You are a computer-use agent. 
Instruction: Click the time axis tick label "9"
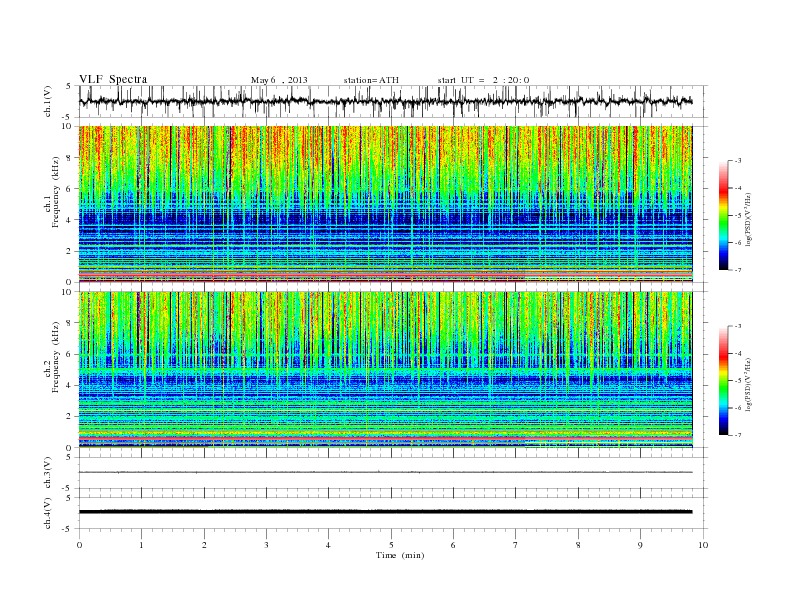(x=640, y=545)
